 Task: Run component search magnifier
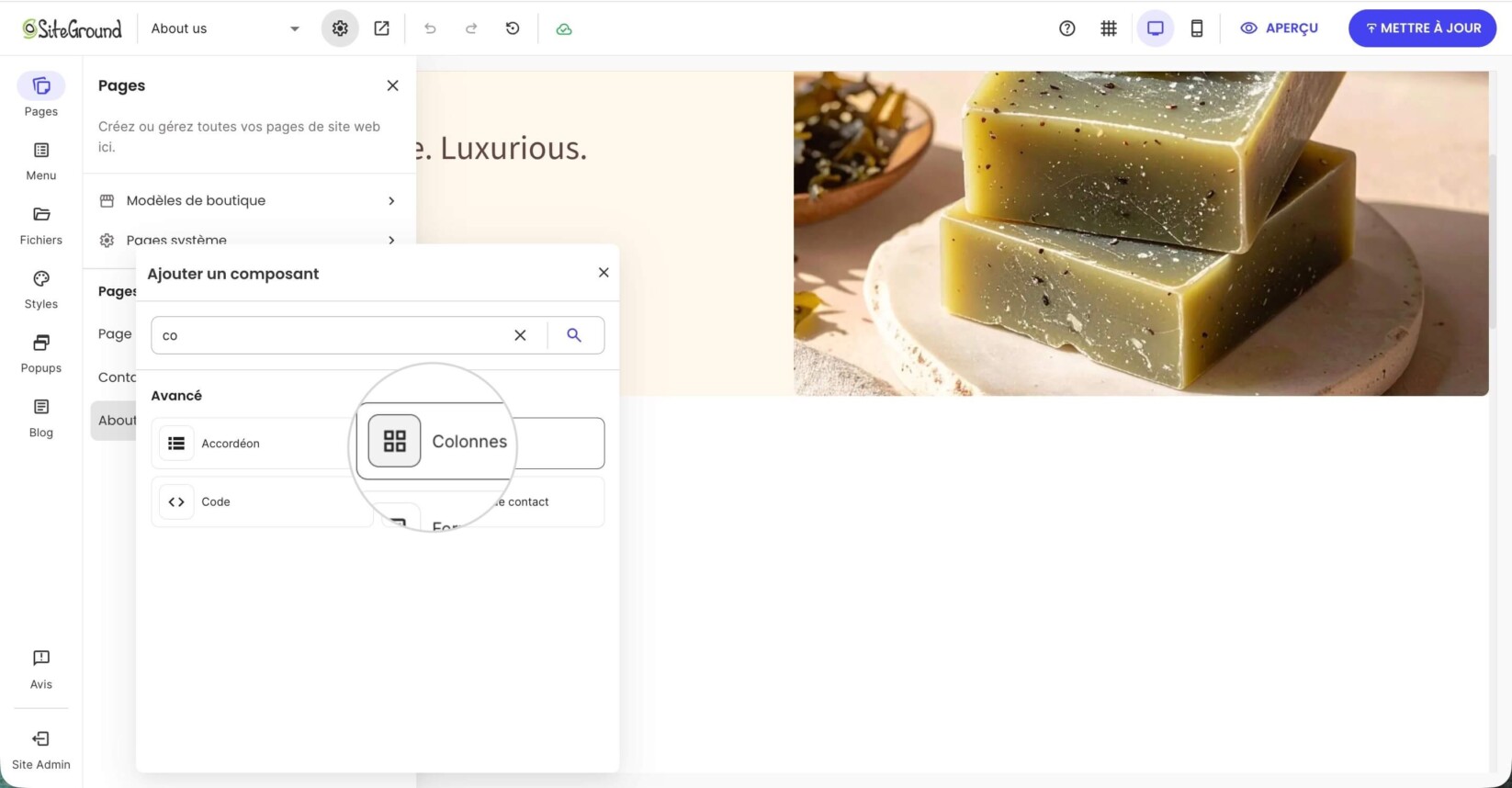coord(574,335)
